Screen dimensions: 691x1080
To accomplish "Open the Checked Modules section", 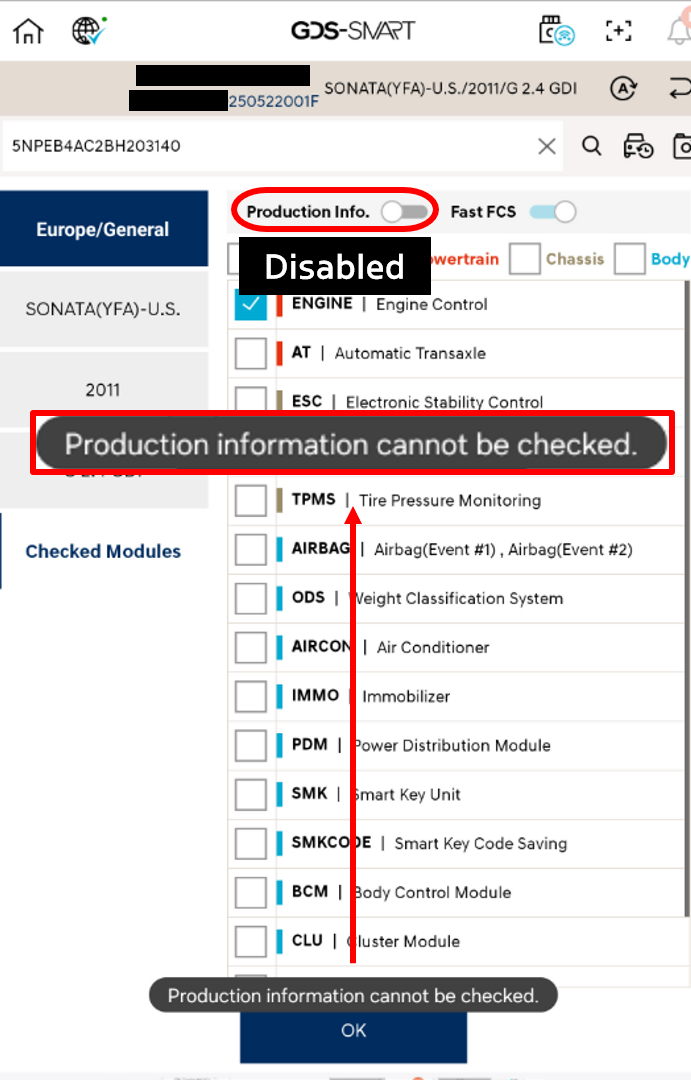I will pos(103,551).
